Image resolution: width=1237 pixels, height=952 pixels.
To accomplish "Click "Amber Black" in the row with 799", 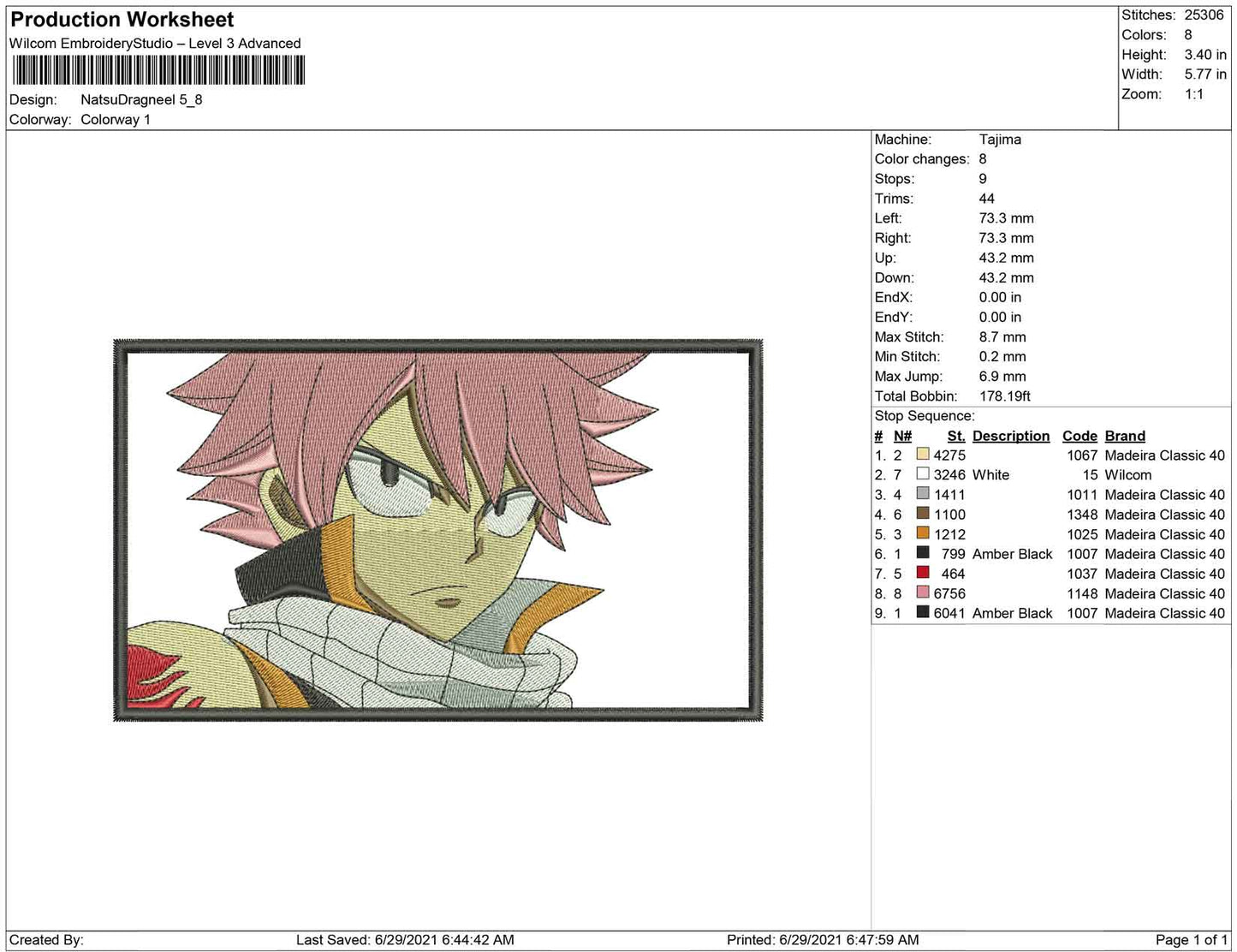I will pos(1013,554).
